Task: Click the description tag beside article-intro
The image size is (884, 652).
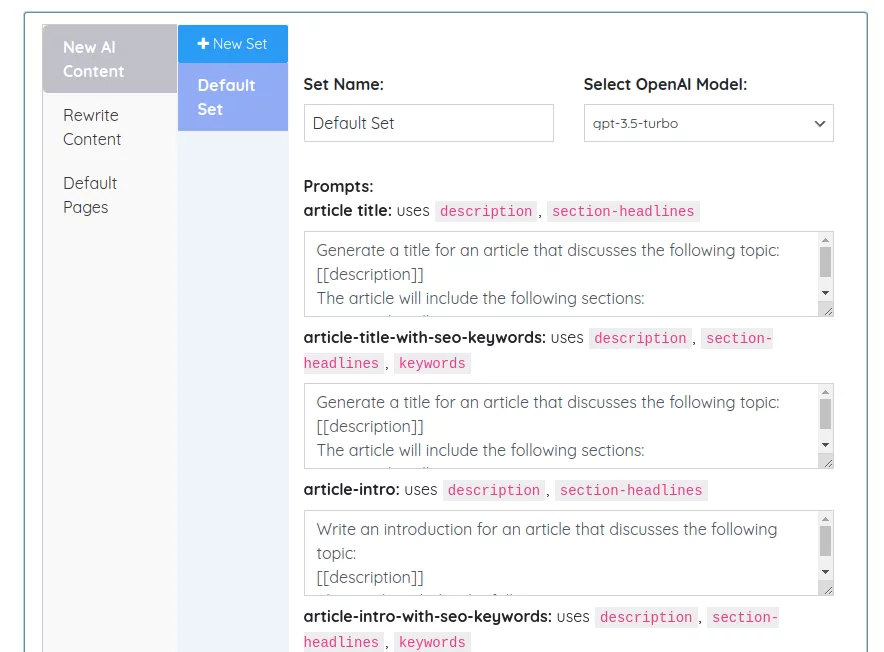Action: click(x=494, y=490)
